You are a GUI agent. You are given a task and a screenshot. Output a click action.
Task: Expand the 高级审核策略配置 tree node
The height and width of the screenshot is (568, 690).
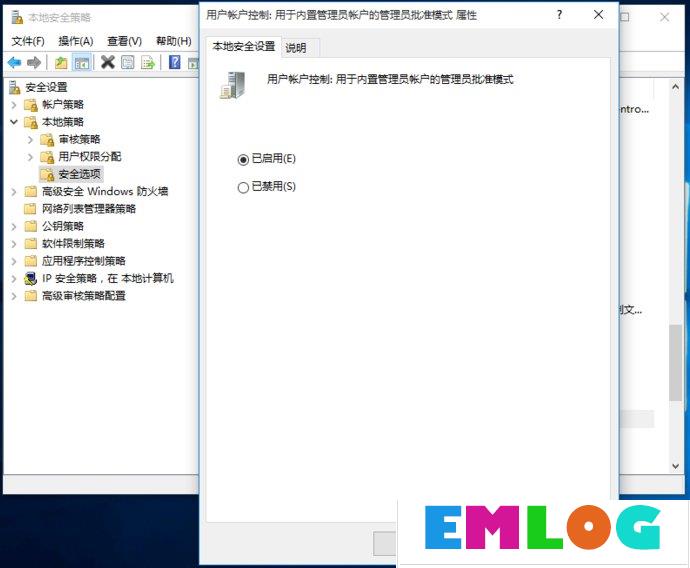click(x=14, y=296)
